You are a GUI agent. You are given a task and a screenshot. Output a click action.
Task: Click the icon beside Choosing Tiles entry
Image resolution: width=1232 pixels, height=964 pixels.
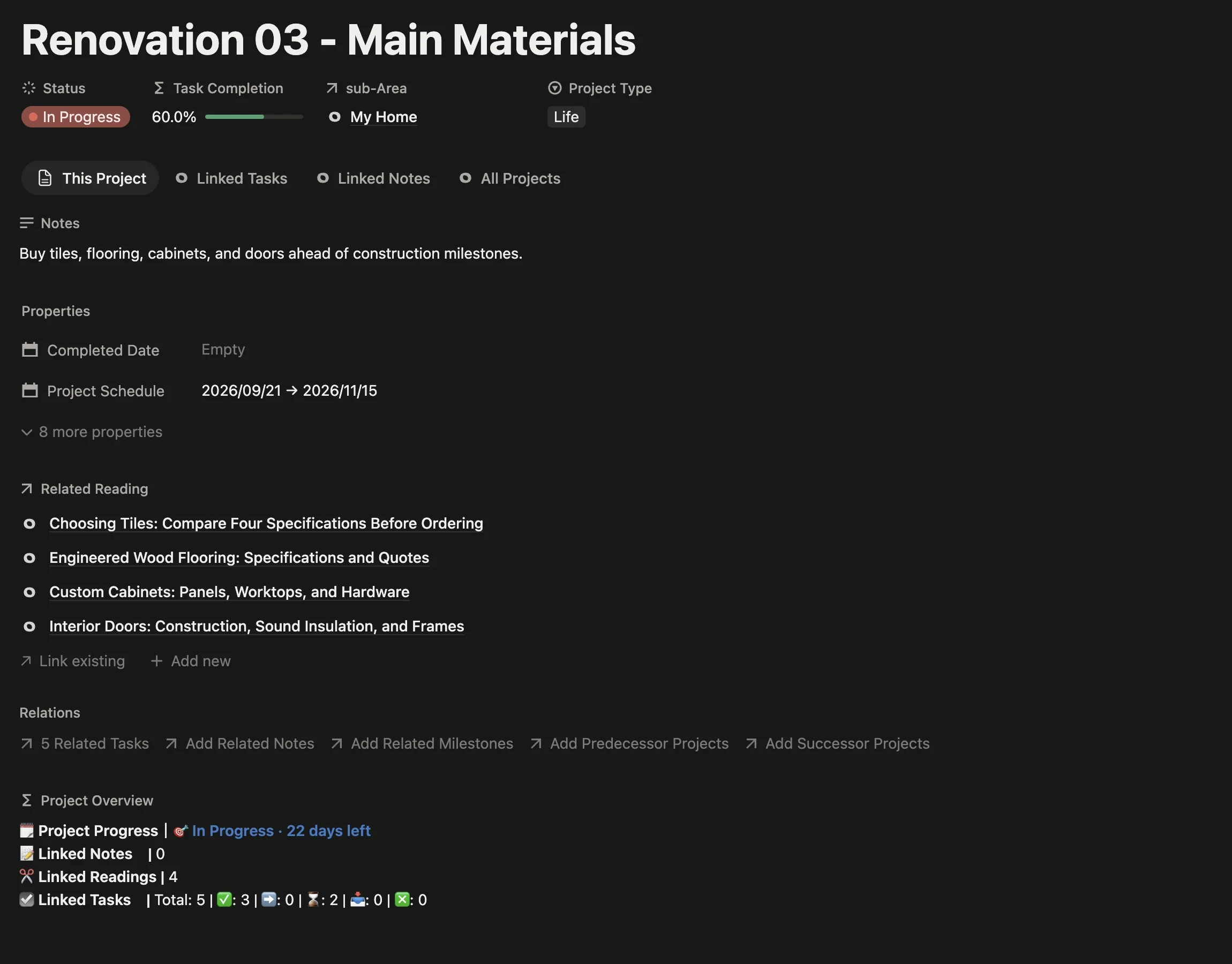pyautogui.click(x=29, y=524)
